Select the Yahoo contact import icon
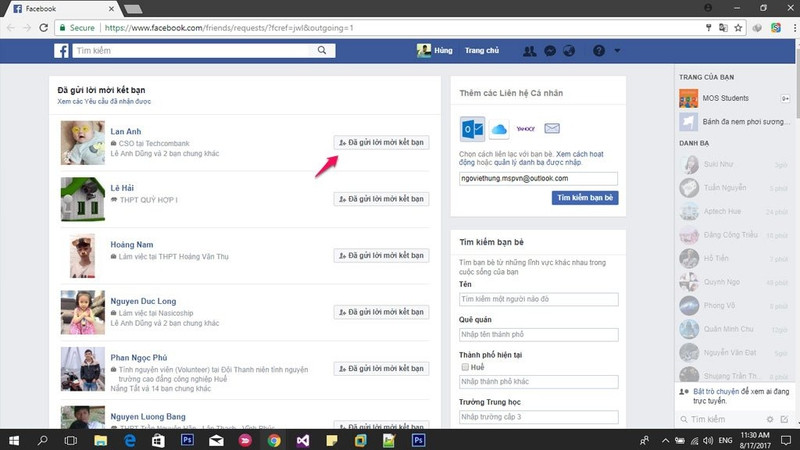This screenshot has width=800, height=450. click(x=526, y=129)
